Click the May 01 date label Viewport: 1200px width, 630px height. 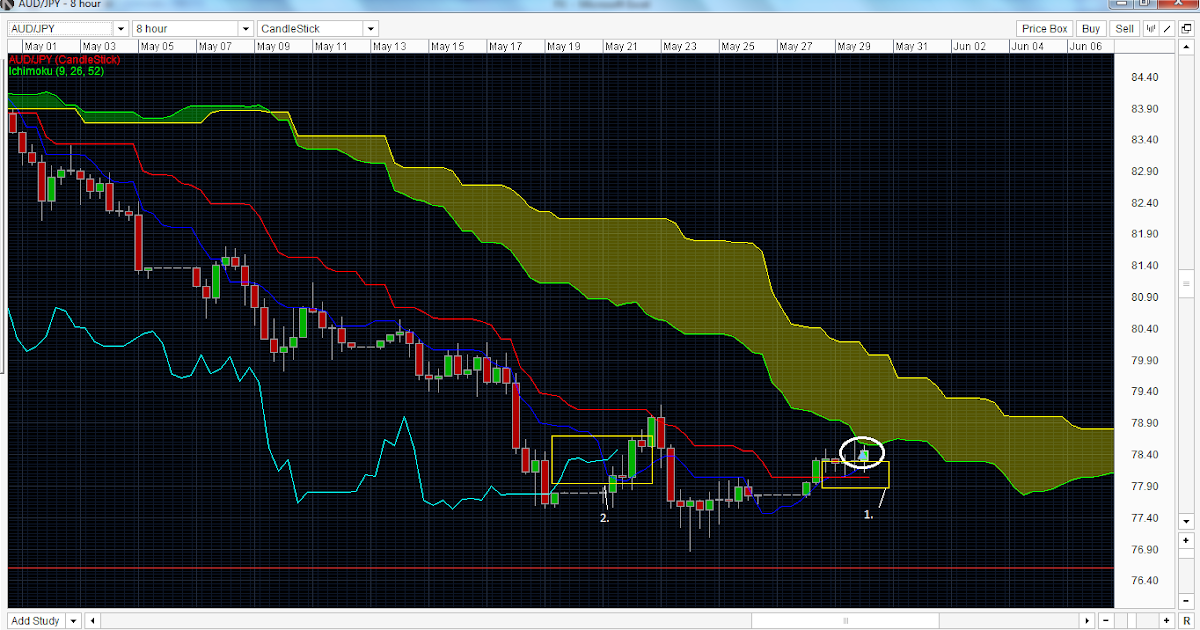click(42, 46)
